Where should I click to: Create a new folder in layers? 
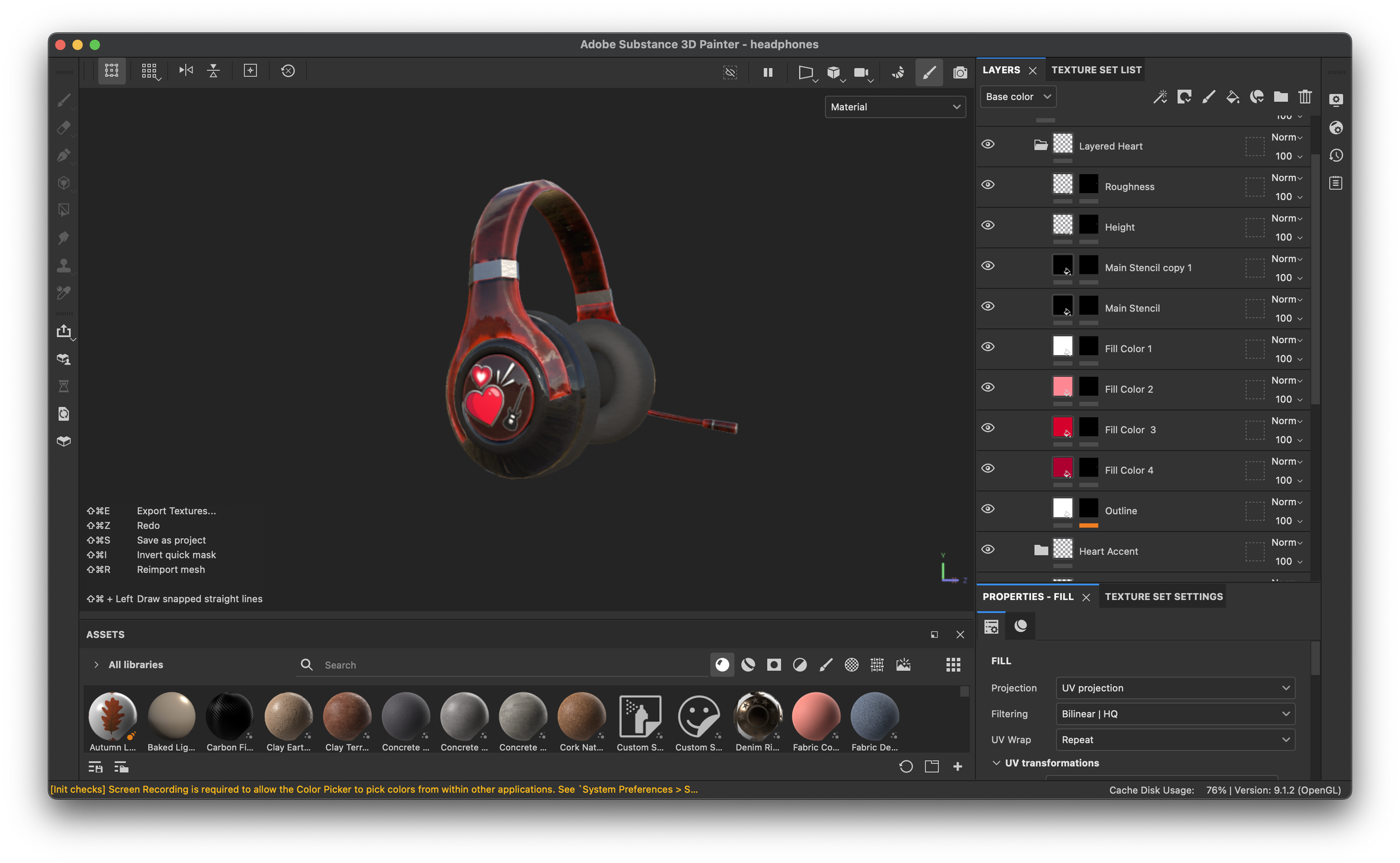click(x=1281, y=97)
